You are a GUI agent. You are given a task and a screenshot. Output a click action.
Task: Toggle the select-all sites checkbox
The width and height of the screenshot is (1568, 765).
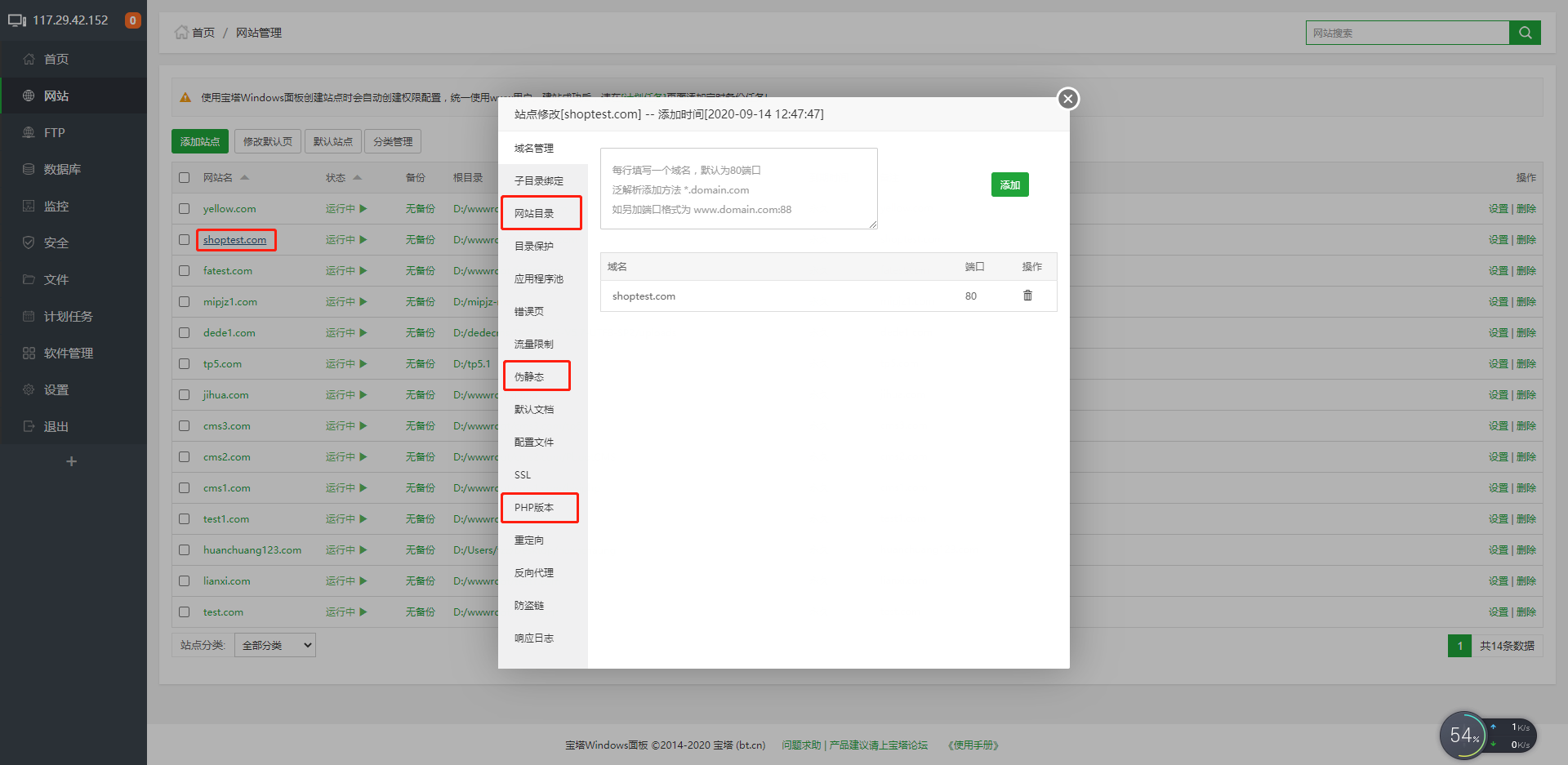[185, 178]
